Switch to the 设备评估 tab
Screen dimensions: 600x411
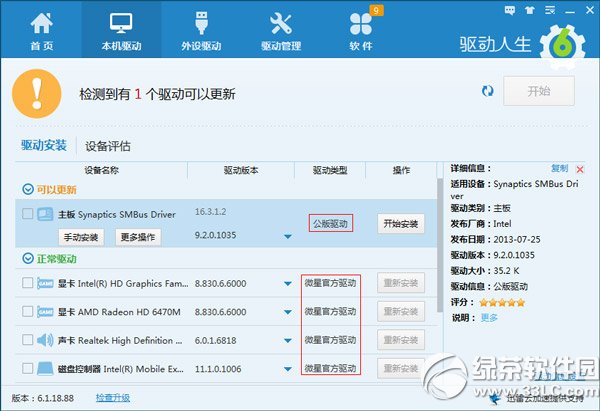pos(108,146)
